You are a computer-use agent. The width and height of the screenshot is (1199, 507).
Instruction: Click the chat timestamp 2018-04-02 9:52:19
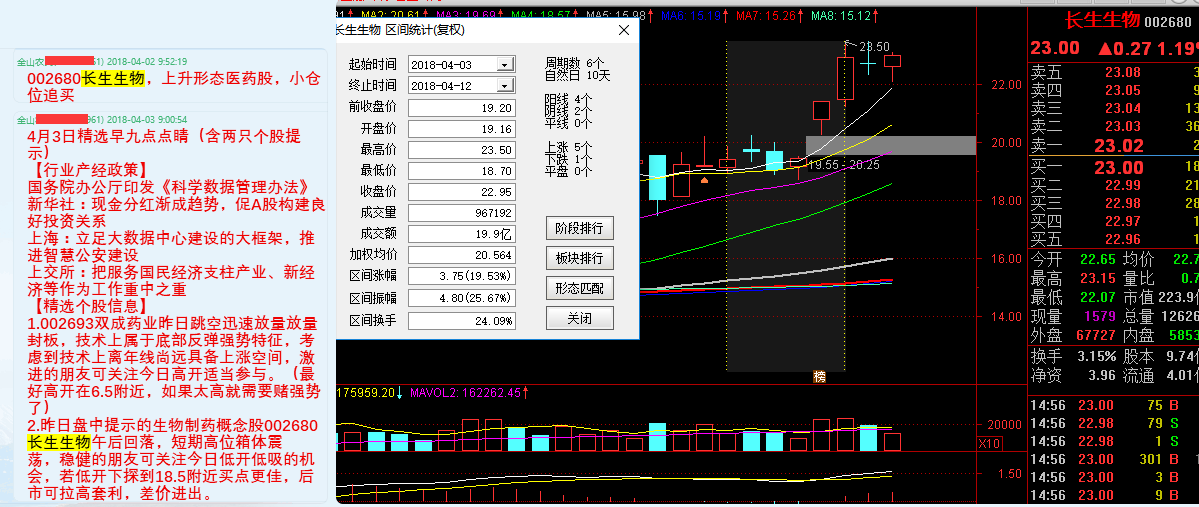pos(147,61)
